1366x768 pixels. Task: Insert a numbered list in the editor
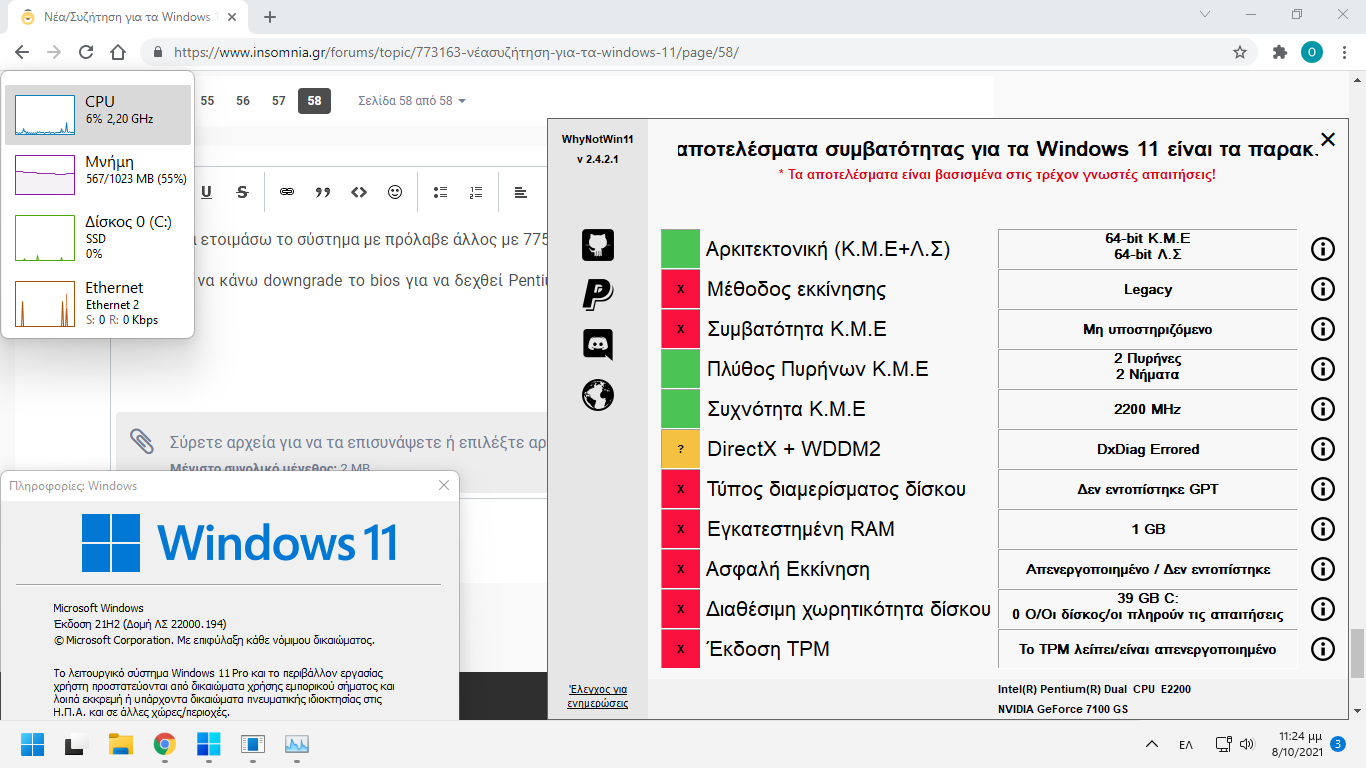476,192
